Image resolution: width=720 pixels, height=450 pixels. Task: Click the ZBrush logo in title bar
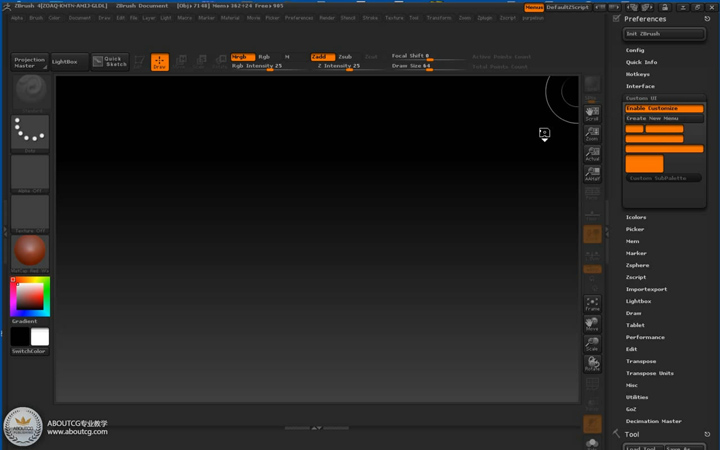click(6, 6)
